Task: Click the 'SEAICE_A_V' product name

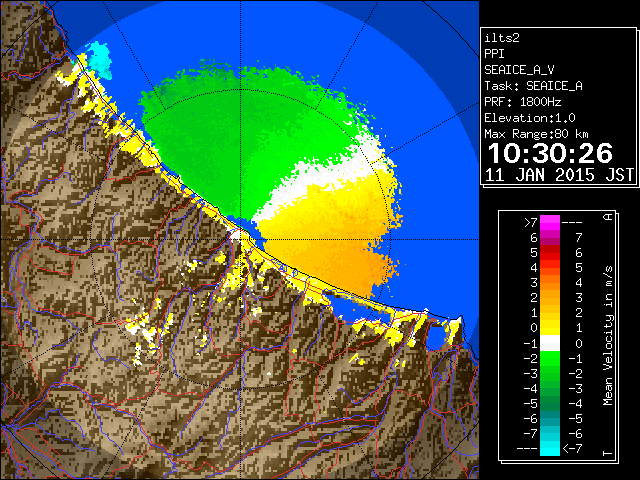Action: pos(519,70)
